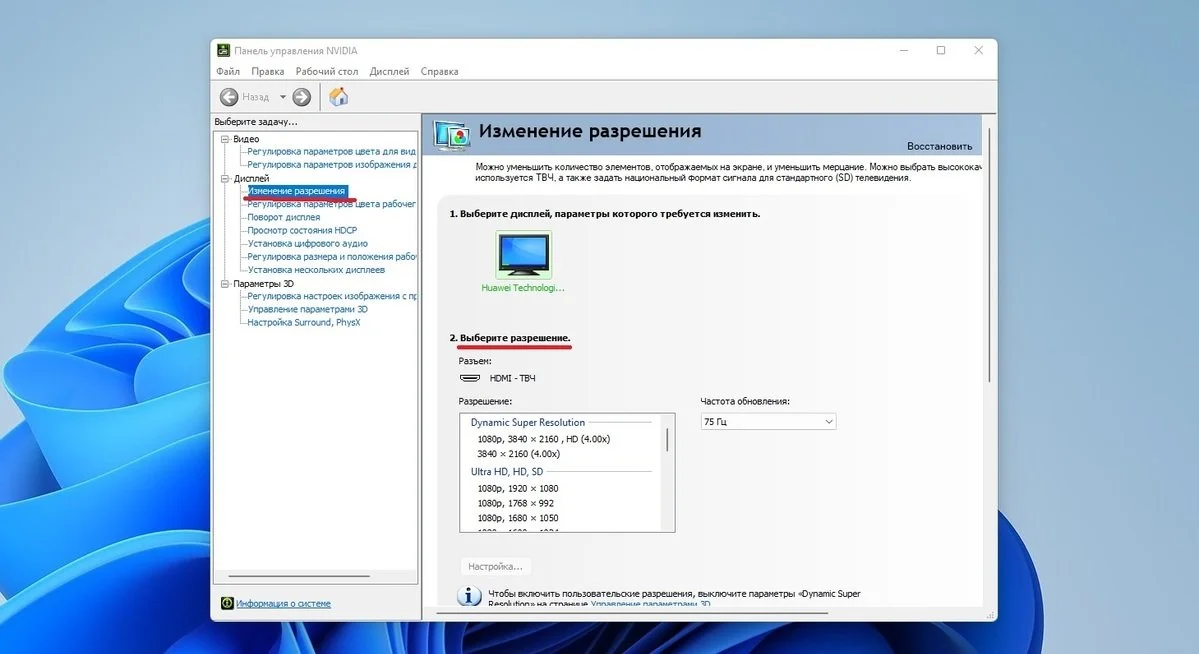This screenshot has height=654, width=1199.
Task: Open Регулировка параметров цвета для видео
Action: [331, 151]
